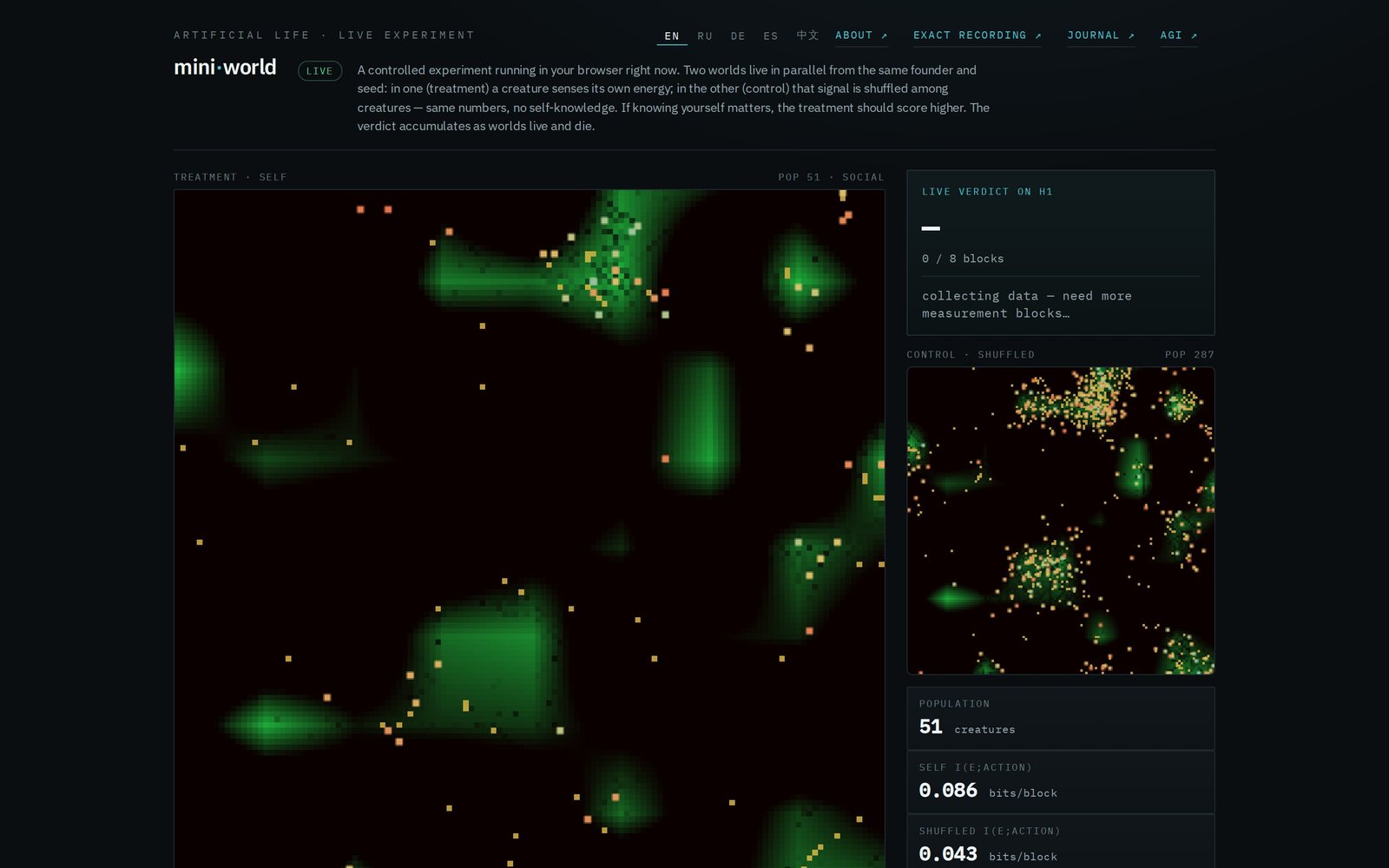Image resolution: width=1389 pixels, height=868 pixels.
Task: Open the ABOUT link
Action: tap(861, 36)
